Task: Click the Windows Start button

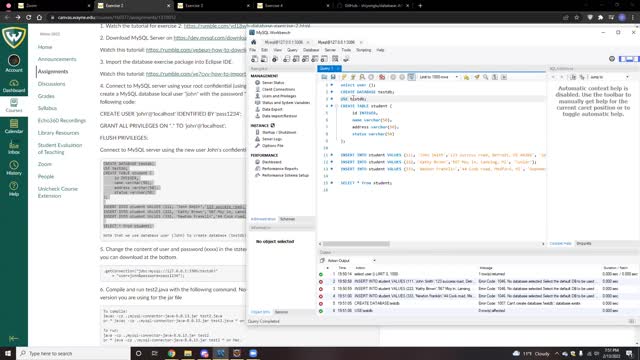Action: (8, 353)
